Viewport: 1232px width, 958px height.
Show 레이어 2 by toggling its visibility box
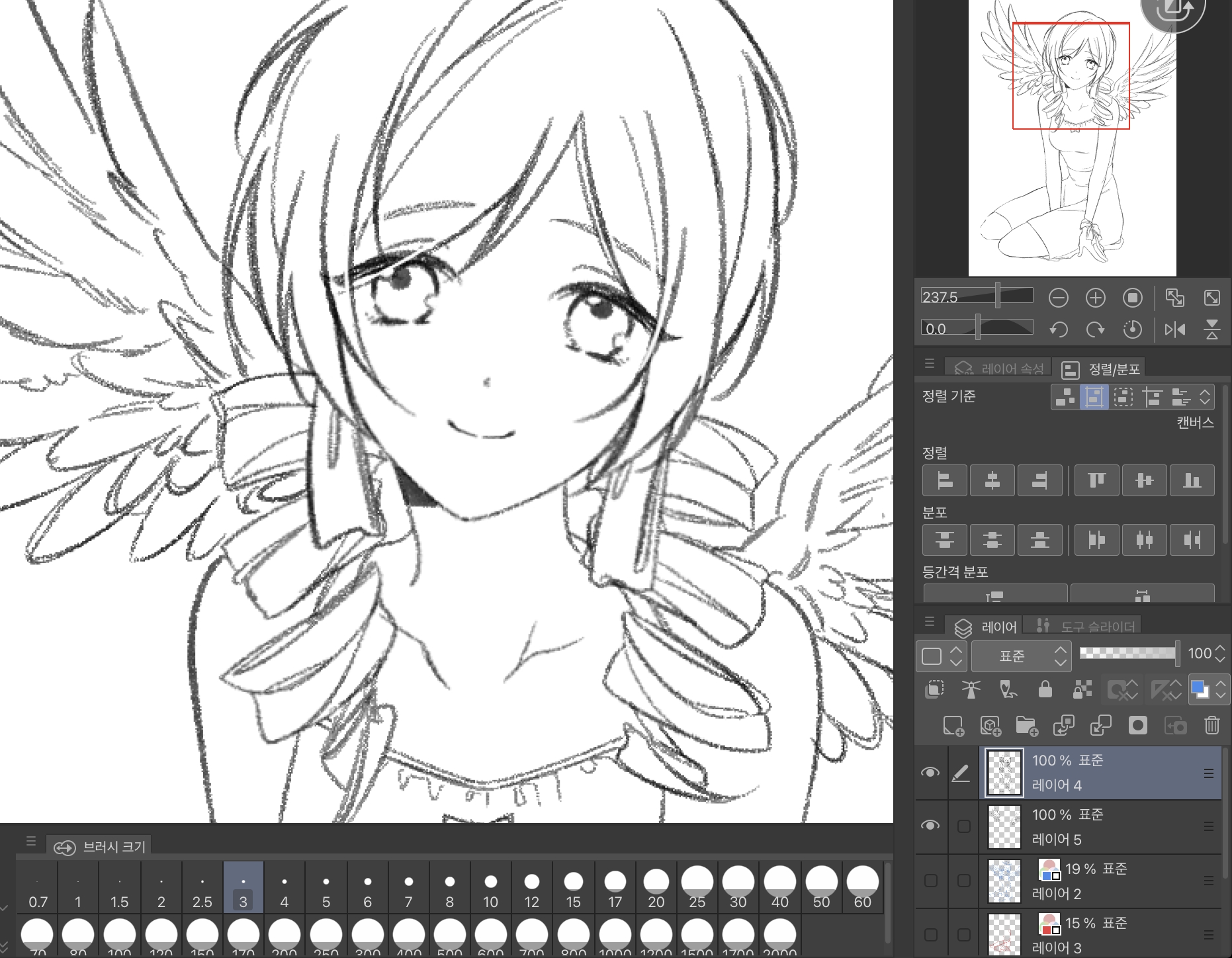coord(930,881)
